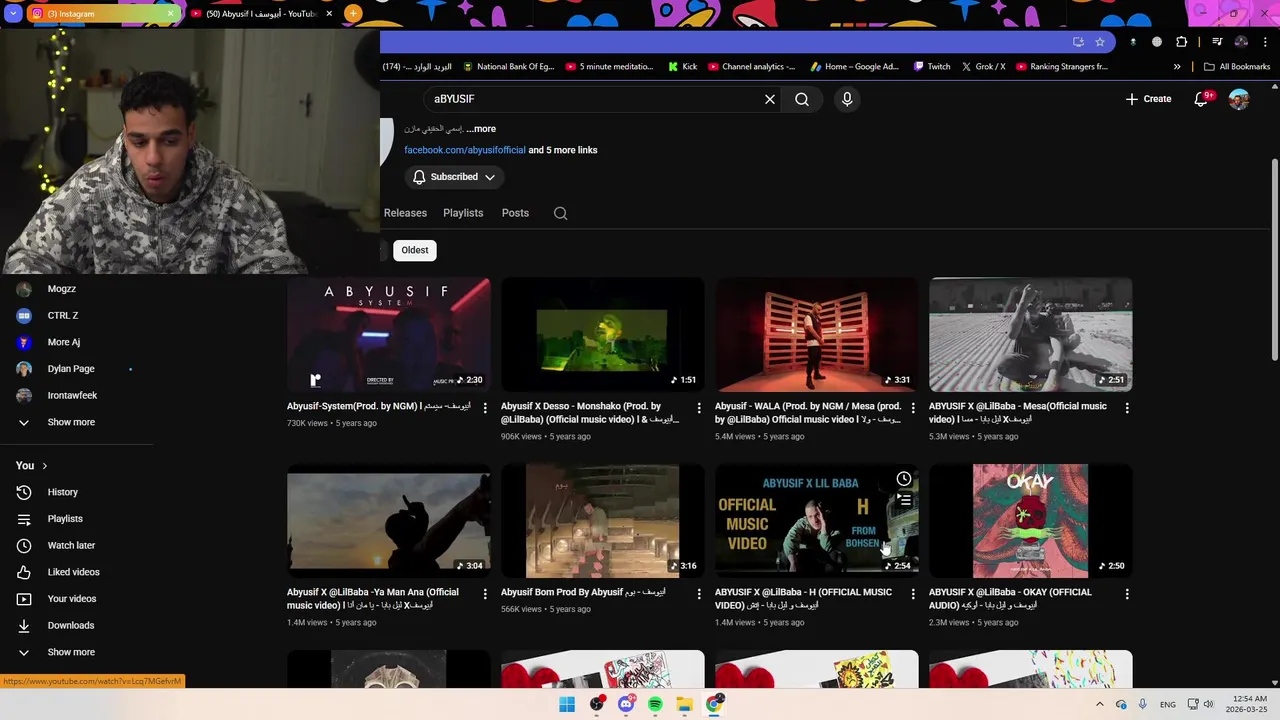Open facebook.com/abyusifofficial link
The height and width of the screenshot is (720, 1280).
464,150
